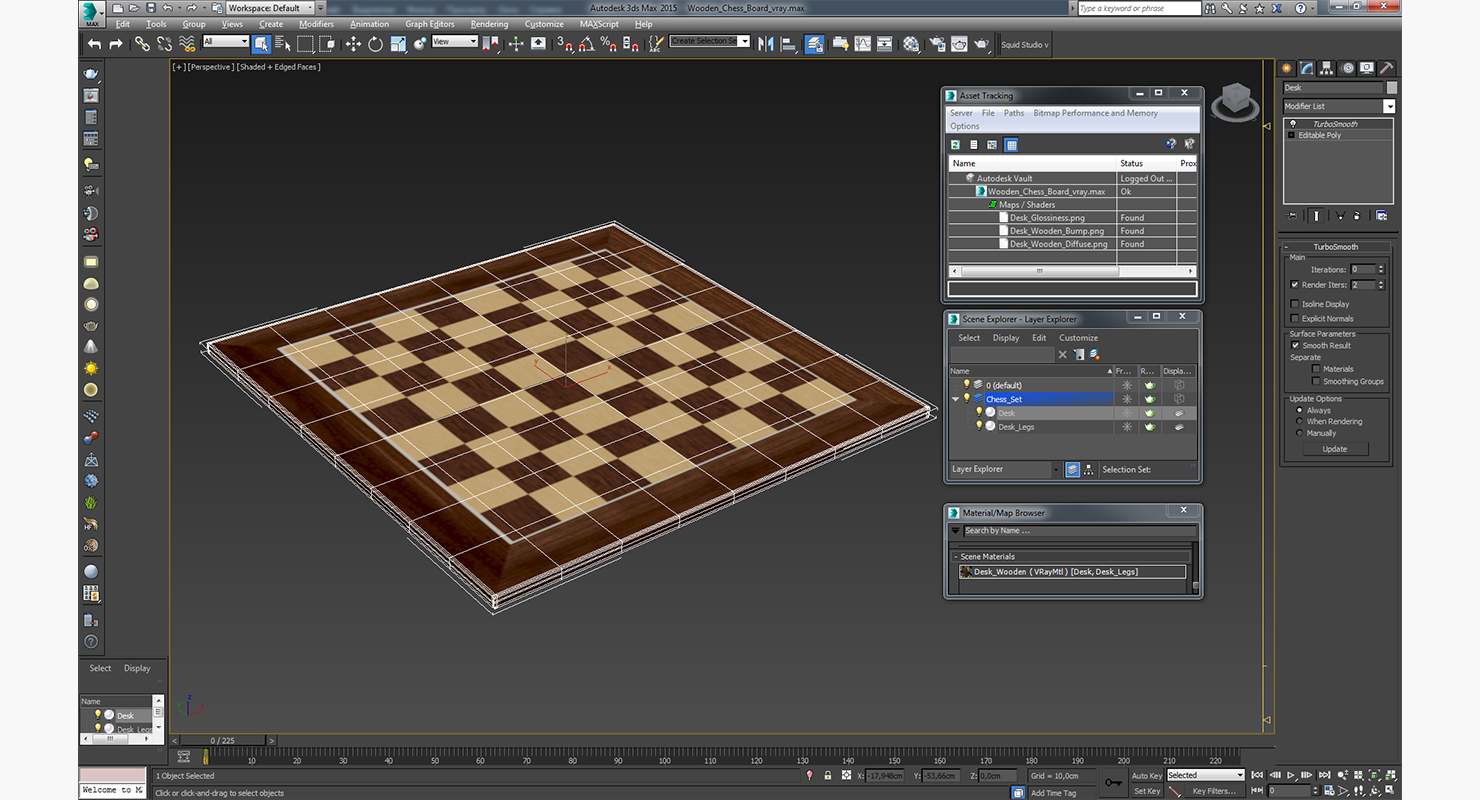Screen dimensions: 1480x800
Task: Toggle Smooth Result checkbox
Action: 1295,345
